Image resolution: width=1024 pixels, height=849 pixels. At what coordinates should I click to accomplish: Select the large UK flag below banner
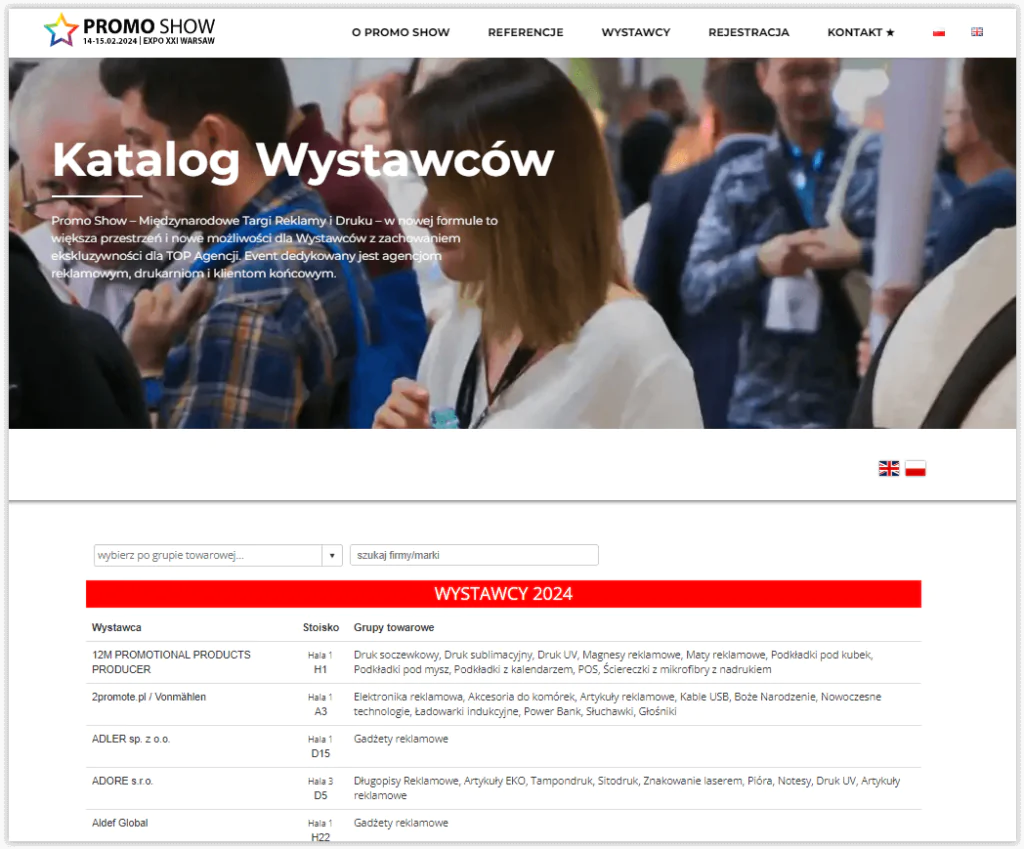889,468
